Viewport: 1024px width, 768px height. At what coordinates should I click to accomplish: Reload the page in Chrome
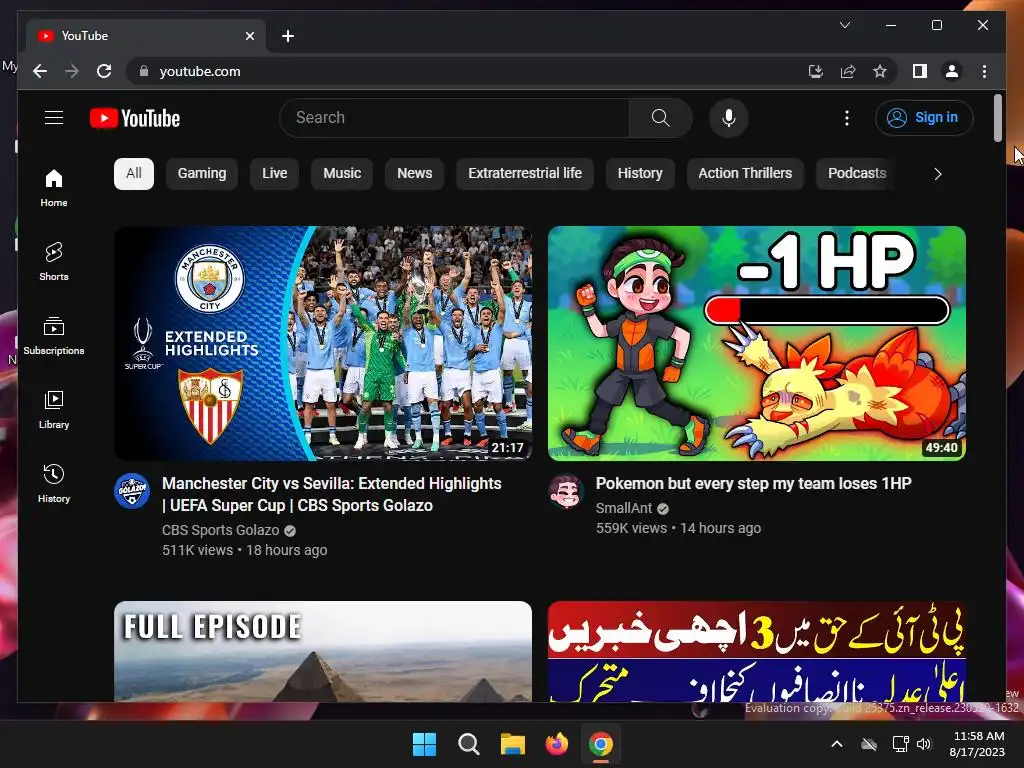click(104, 71)
